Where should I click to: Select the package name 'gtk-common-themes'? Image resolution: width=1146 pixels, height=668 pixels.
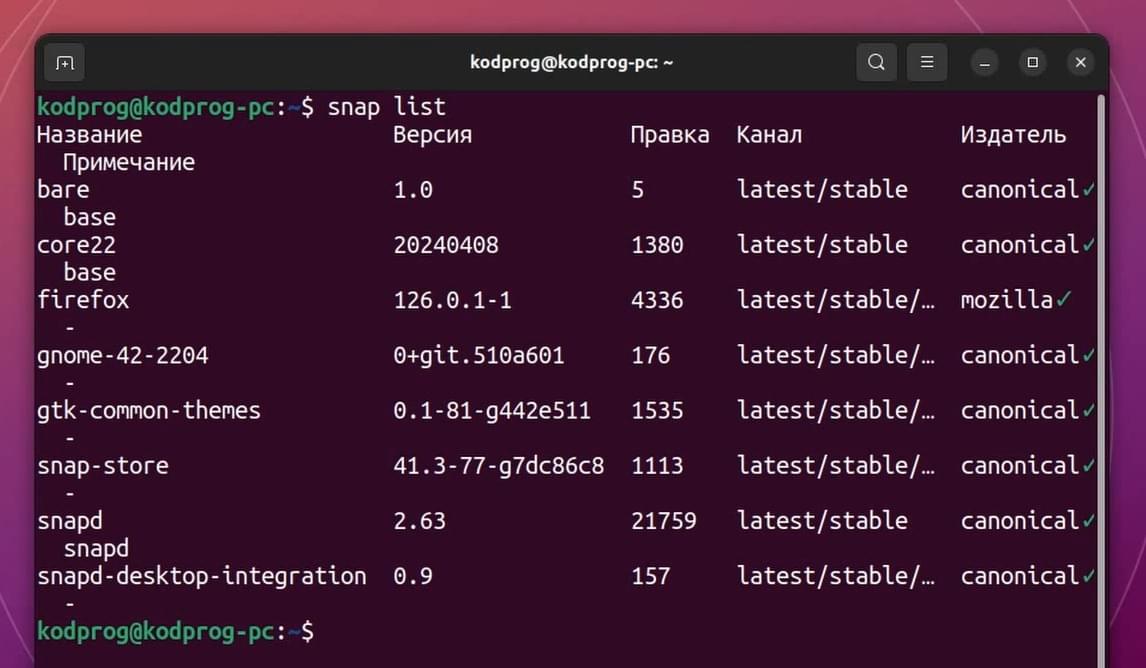pos(149,411)
